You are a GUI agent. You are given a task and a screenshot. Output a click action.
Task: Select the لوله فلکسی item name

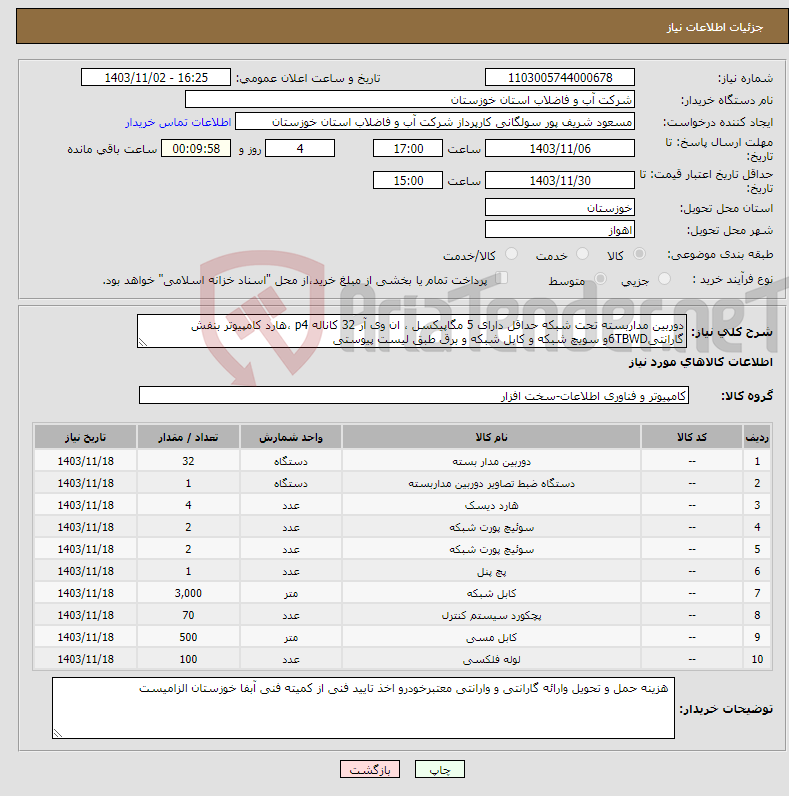(x=491, y=659)
